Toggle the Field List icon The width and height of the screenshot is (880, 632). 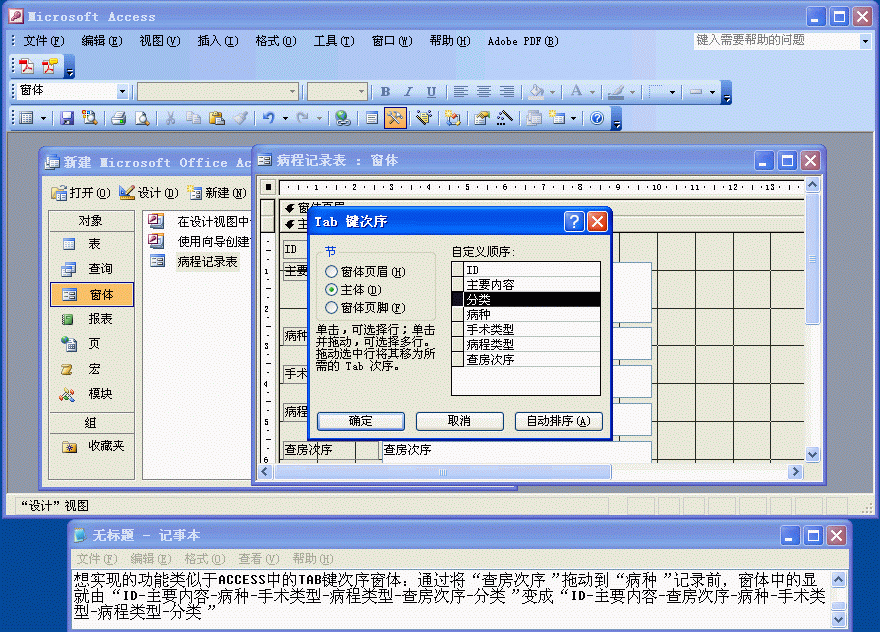pyautogui.click(x=371, y=118)
